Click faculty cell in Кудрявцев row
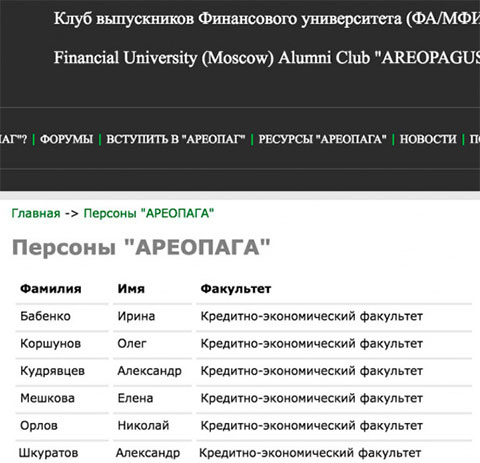 312,371
